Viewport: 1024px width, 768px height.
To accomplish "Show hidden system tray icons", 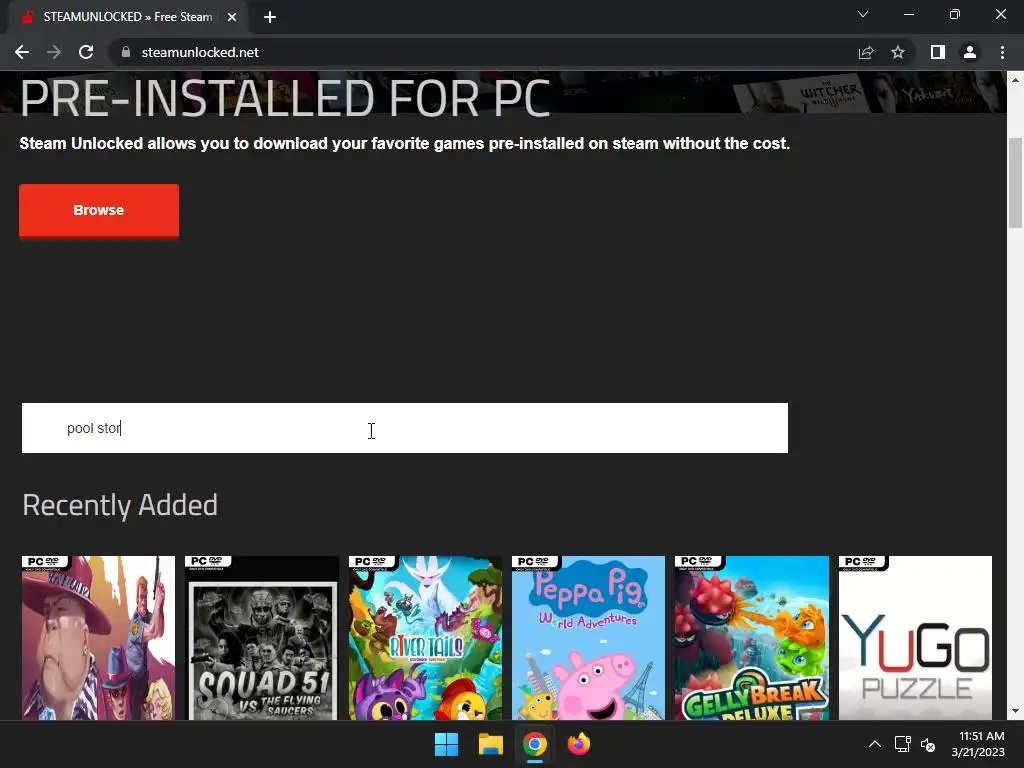I will pyautogui.click(x=875, y=744).
